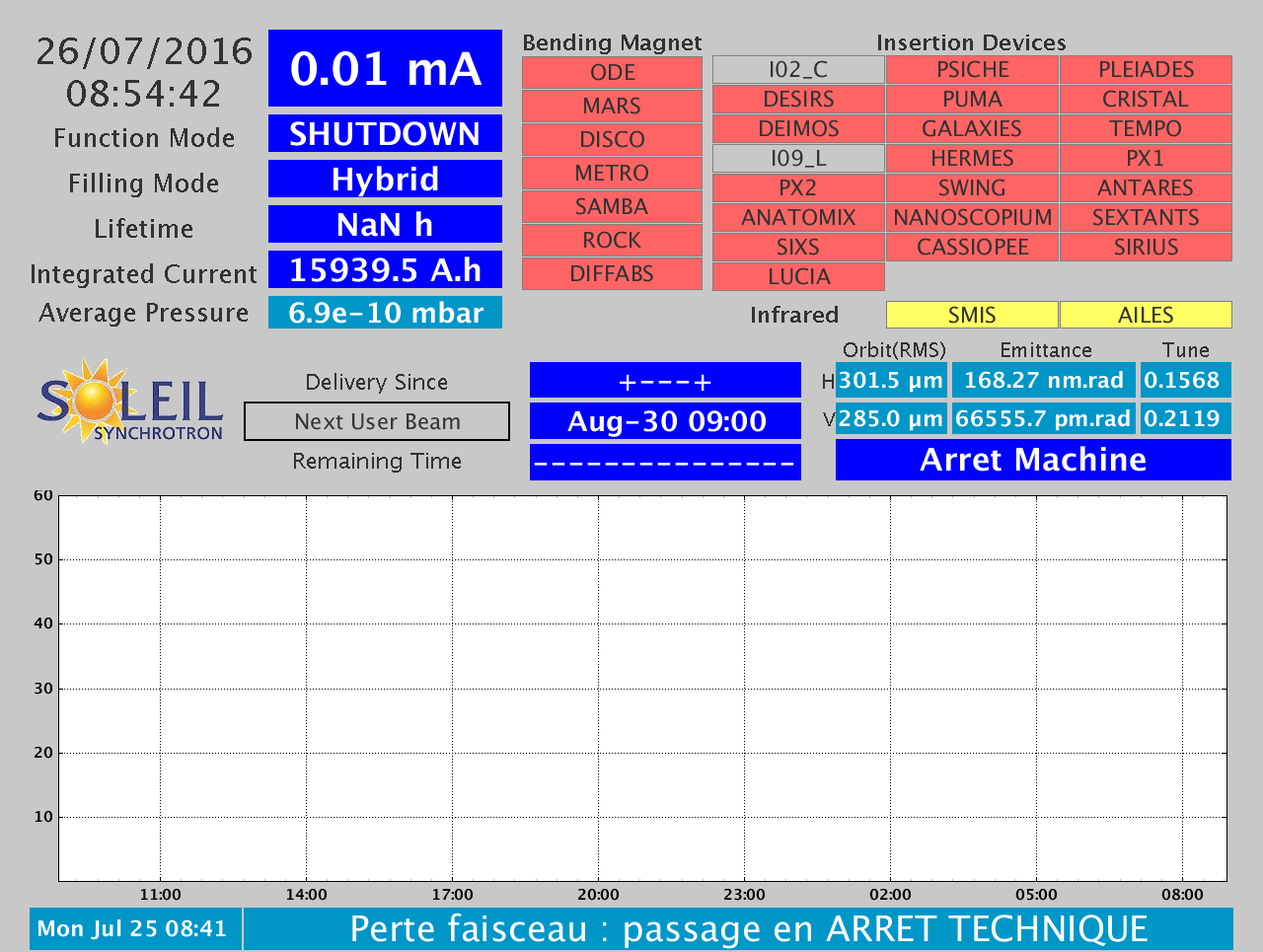This screenshot has width=1263, height=952.
Task: Click the PSICHE insertion device box
Action: coord(972,70)
